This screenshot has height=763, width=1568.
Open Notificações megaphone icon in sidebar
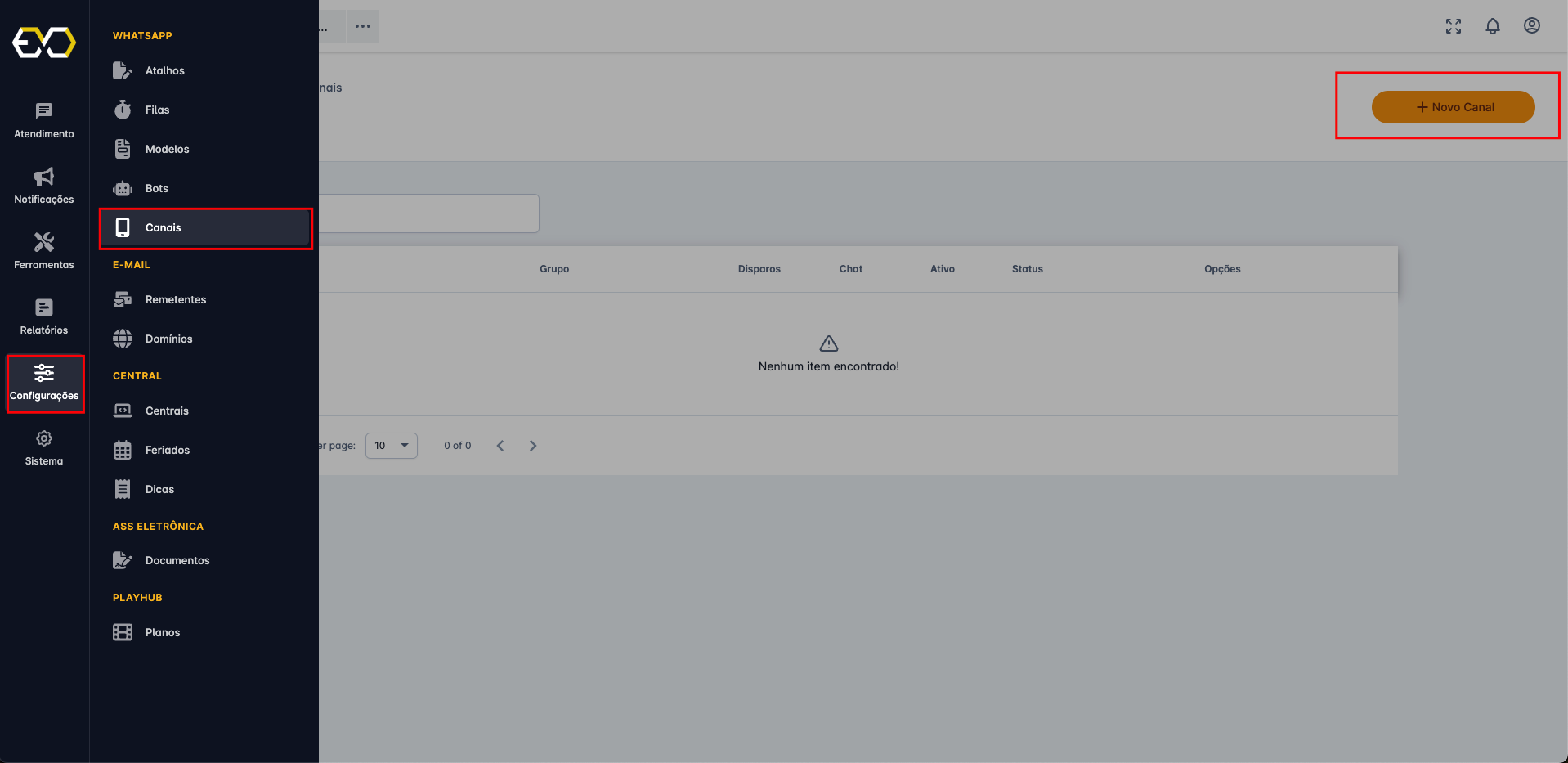pyautogui.click(x=44, y=177)
